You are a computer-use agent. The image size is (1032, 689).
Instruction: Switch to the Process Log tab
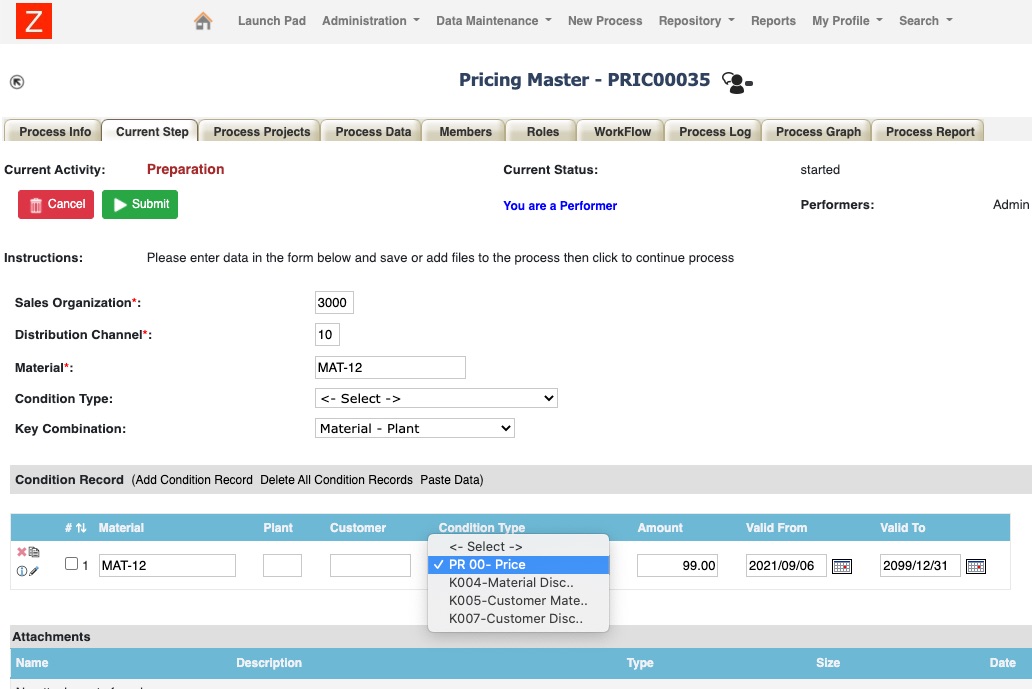click(x=713, y=130)
